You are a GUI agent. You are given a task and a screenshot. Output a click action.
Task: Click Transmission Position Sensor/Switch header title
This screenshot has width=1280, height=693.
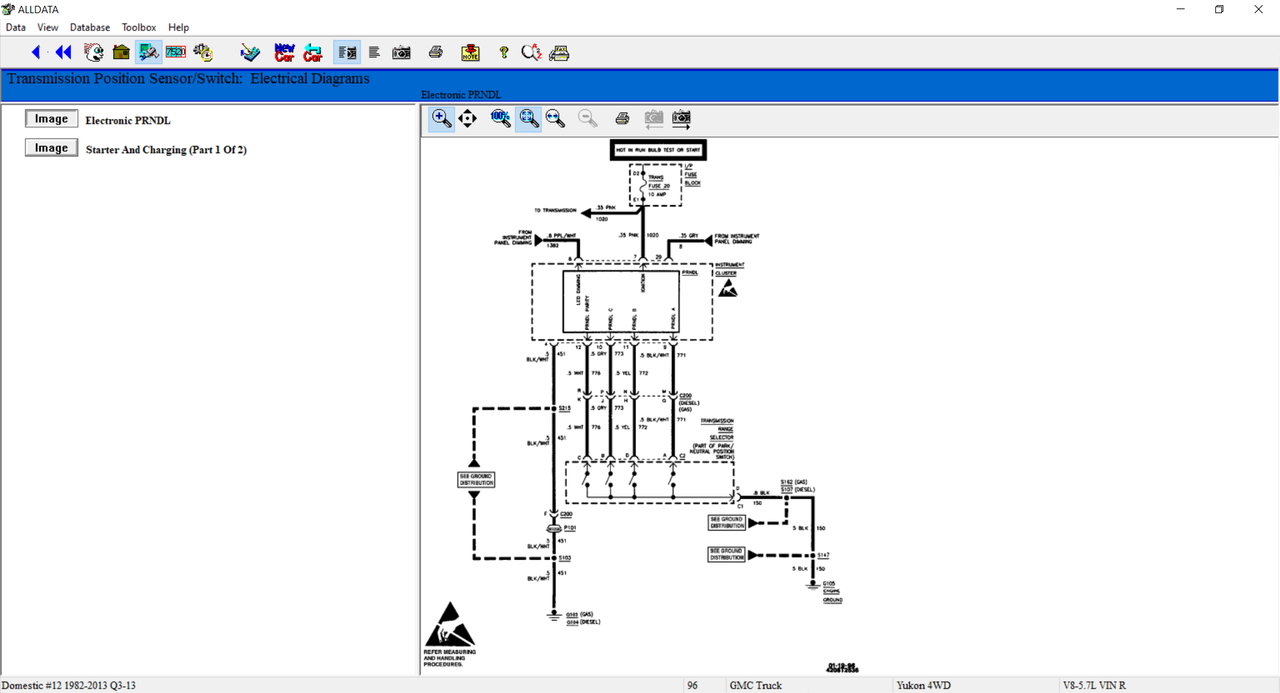pyautogui.click(x=188, y=79)
